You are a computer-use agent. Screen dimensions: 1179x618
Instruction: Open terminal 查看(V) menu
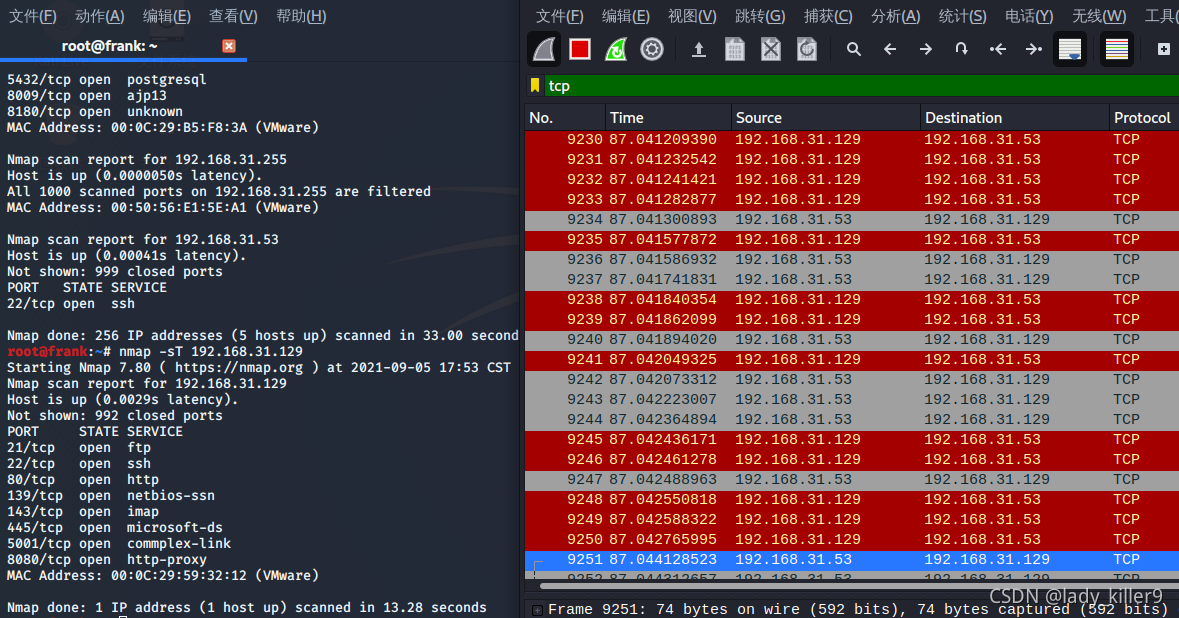tap(233, 16)
